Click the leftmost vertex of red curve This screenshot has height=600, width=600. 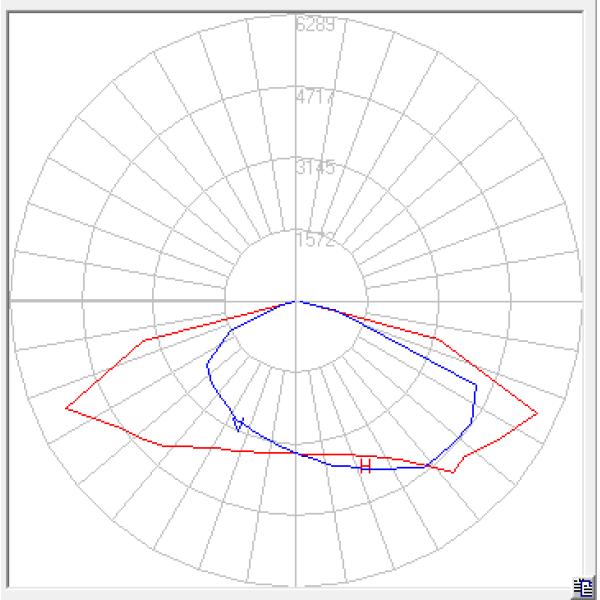tap(66, 407)
